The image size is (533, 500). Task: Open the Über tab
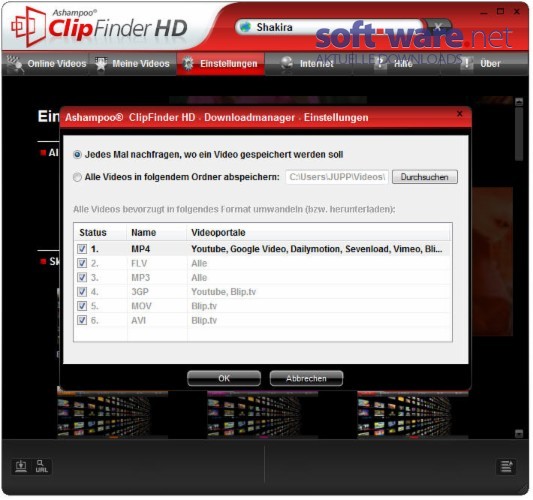484,64
